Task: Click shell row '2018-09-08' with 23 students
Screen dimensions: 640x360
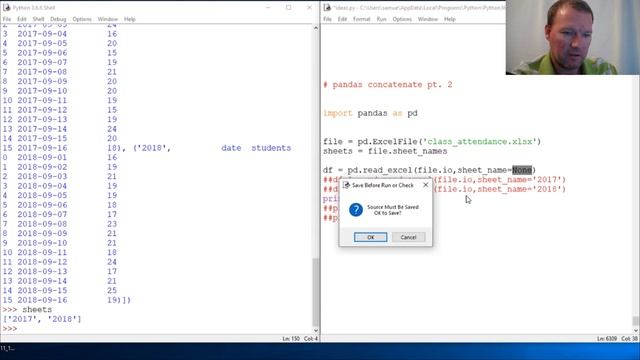Action: pos(60,224)
